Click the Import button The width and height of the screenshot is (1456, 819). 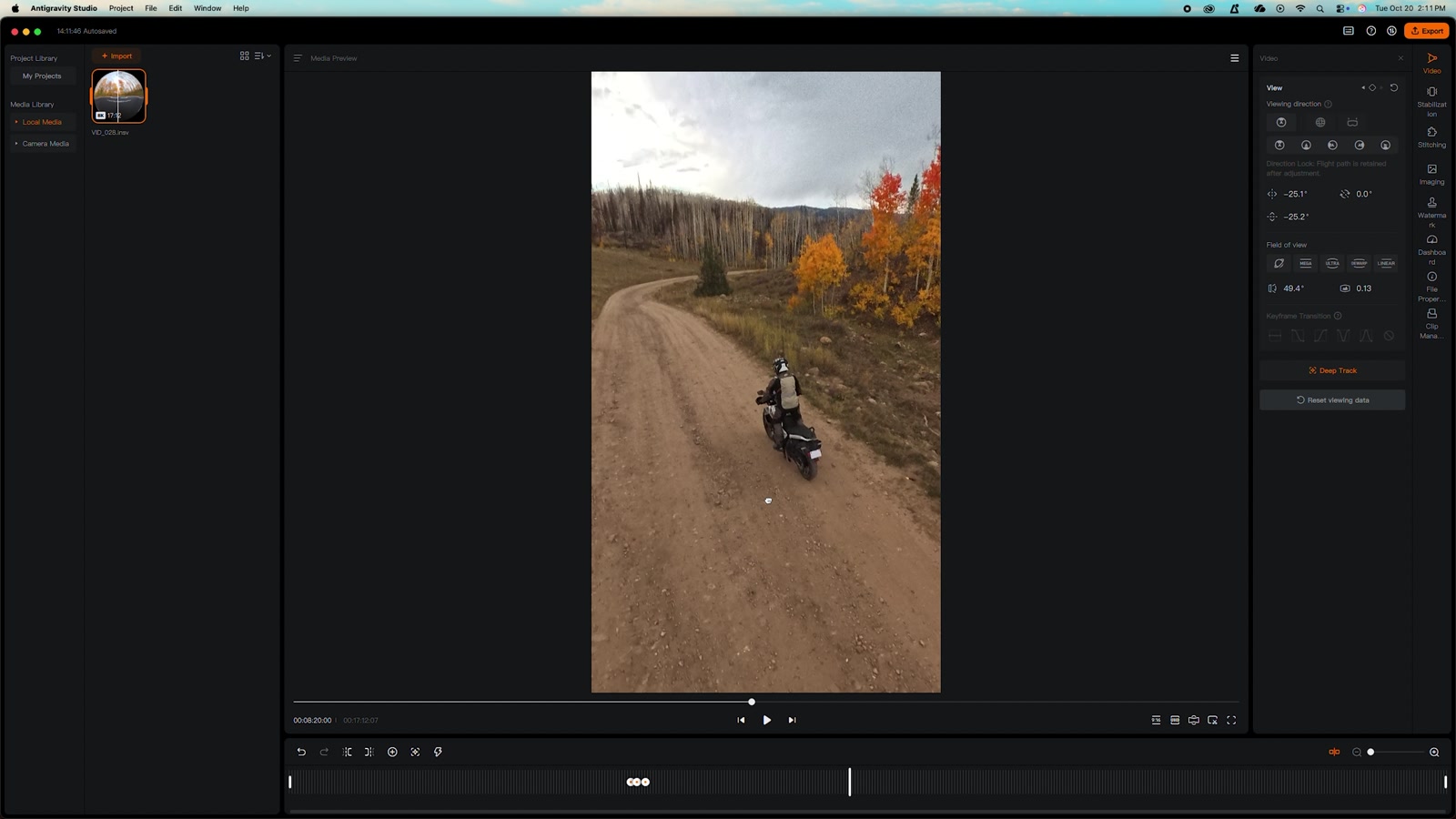click(116, 56)
